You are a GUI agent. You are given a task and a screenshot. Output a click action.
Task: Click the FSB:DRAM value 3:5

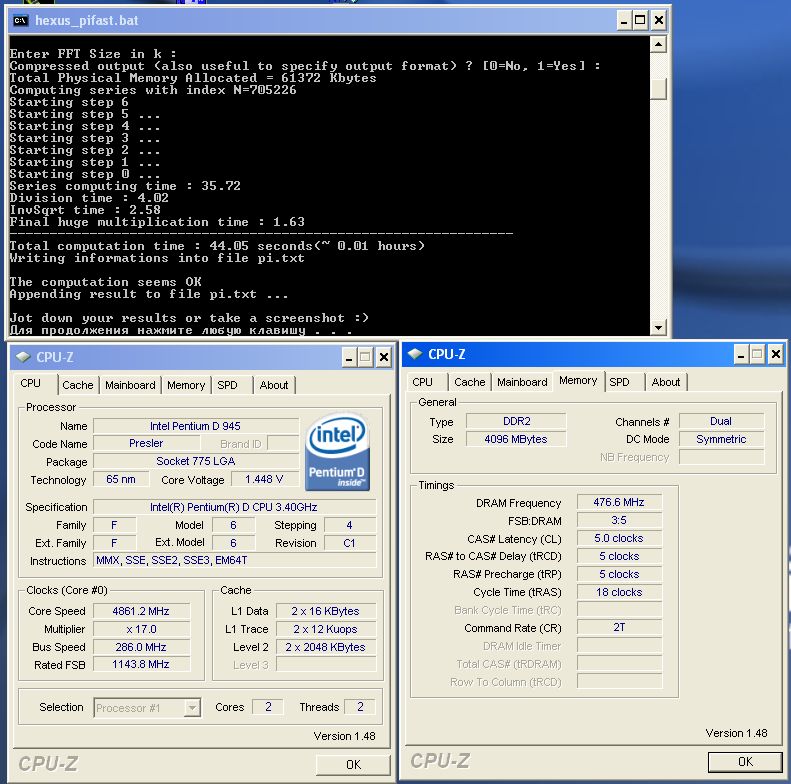point(619,520)
